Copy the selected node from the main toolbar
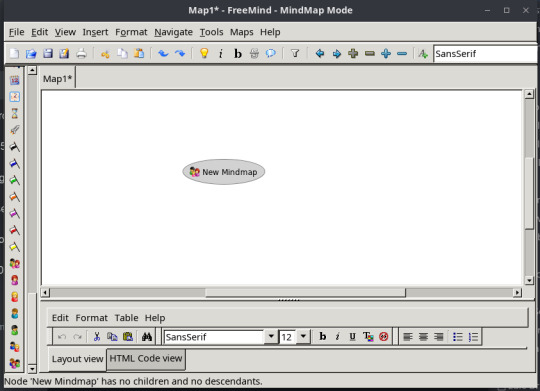This screenshot has width=540, height=391. (122, 53)
